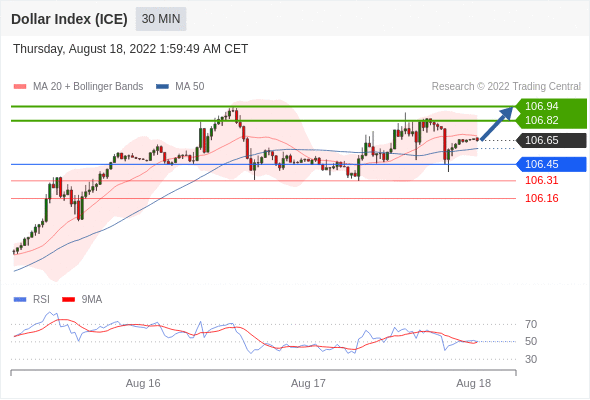This screenshot has width=590, height=400.
Task: Click the blue upward trend arrow
Action: [497, 123]
